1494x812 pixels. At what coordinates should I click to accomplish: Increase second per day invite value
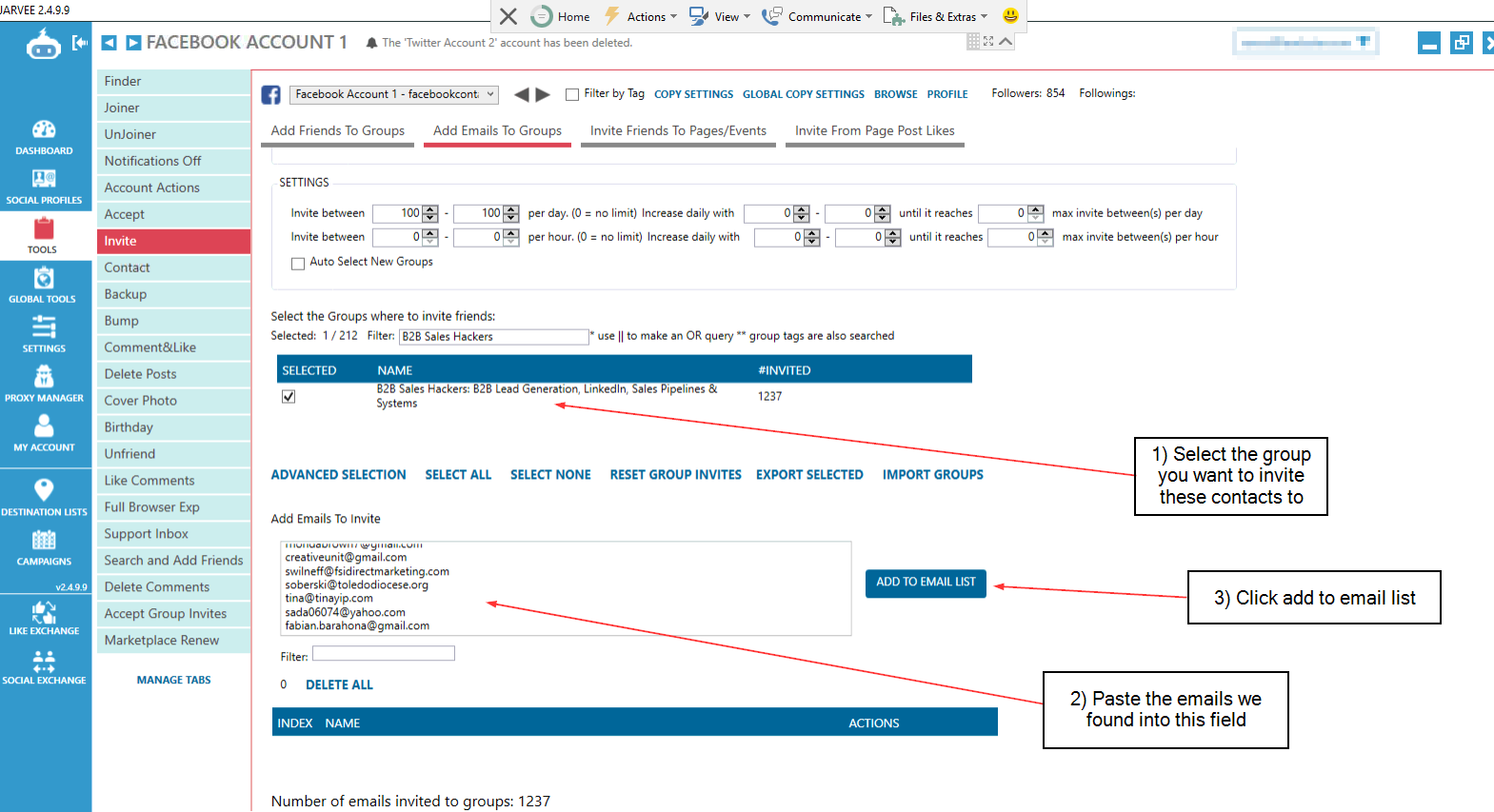(511, 209)
